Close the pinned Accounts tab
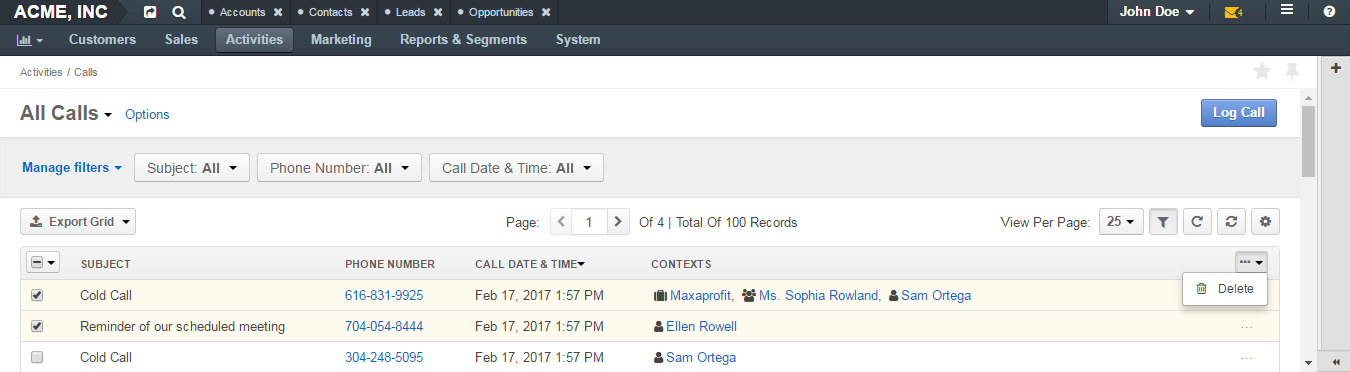The image size is (1350, 372). (x=277, y=13)
